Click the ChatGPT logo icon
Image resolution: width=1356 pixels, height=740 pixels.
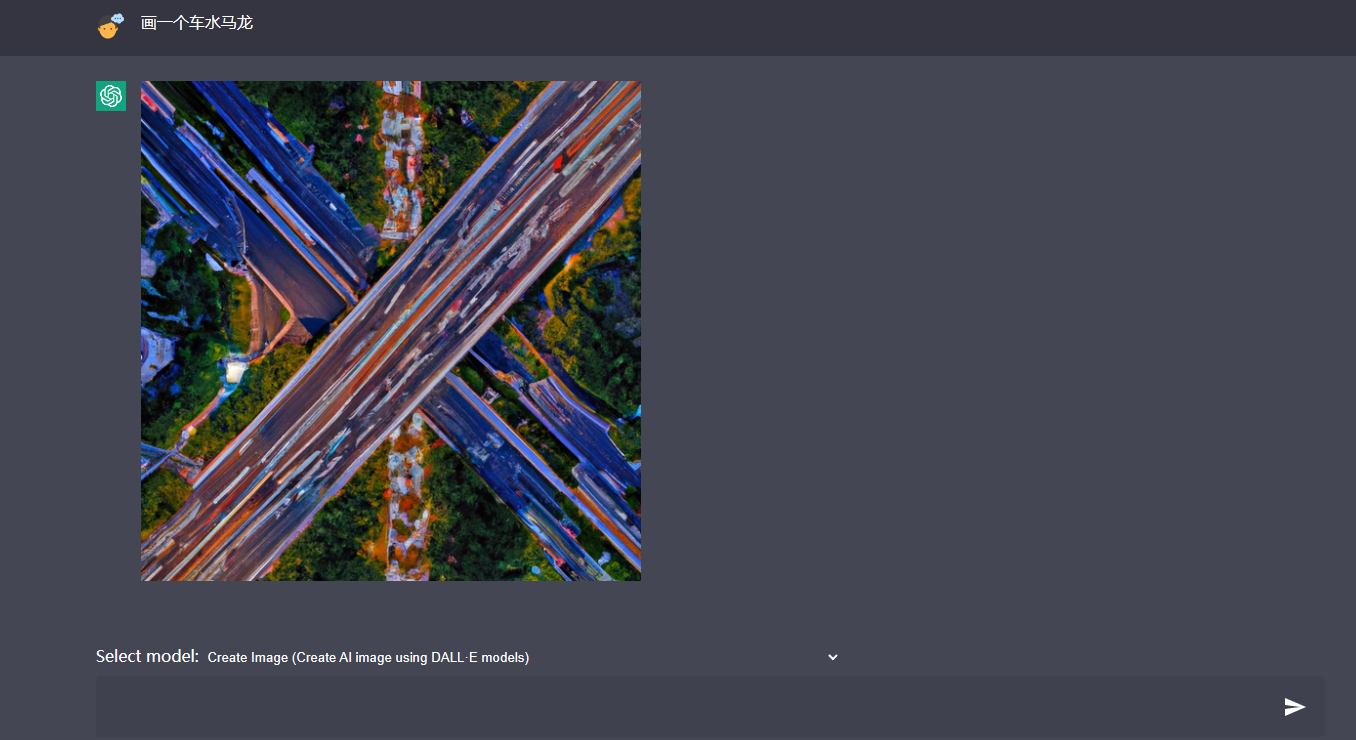(111, 96)
